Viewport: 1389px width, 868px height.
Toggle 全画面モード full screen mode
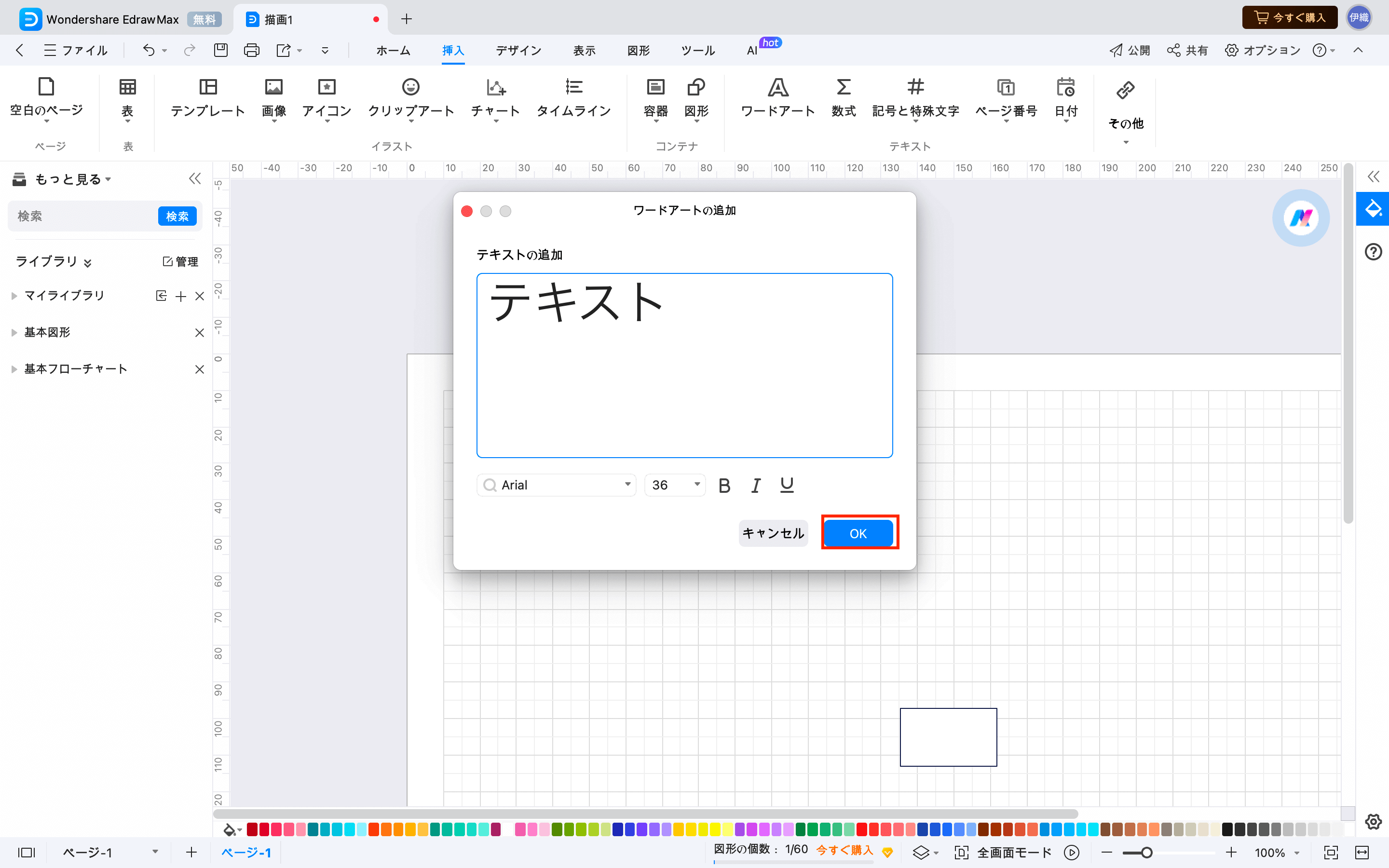click(1003, 853)
